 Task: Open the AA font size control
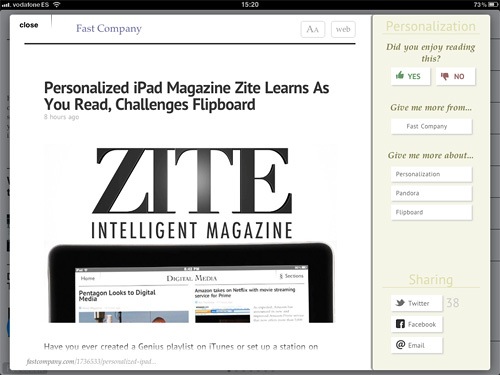pyautogui.click(x=313, y=29)
